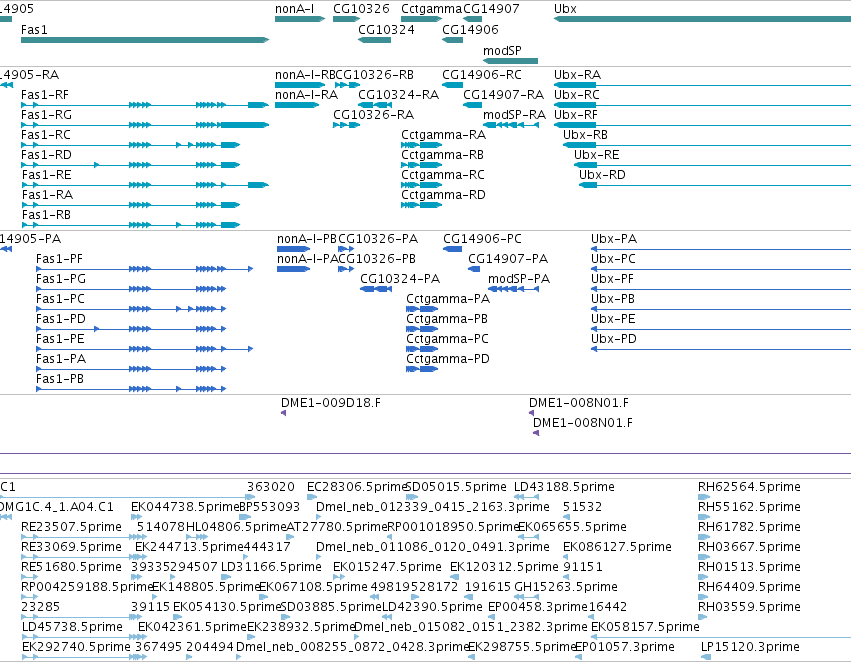Select protein Cctgamma-PD

coord(422,369)
